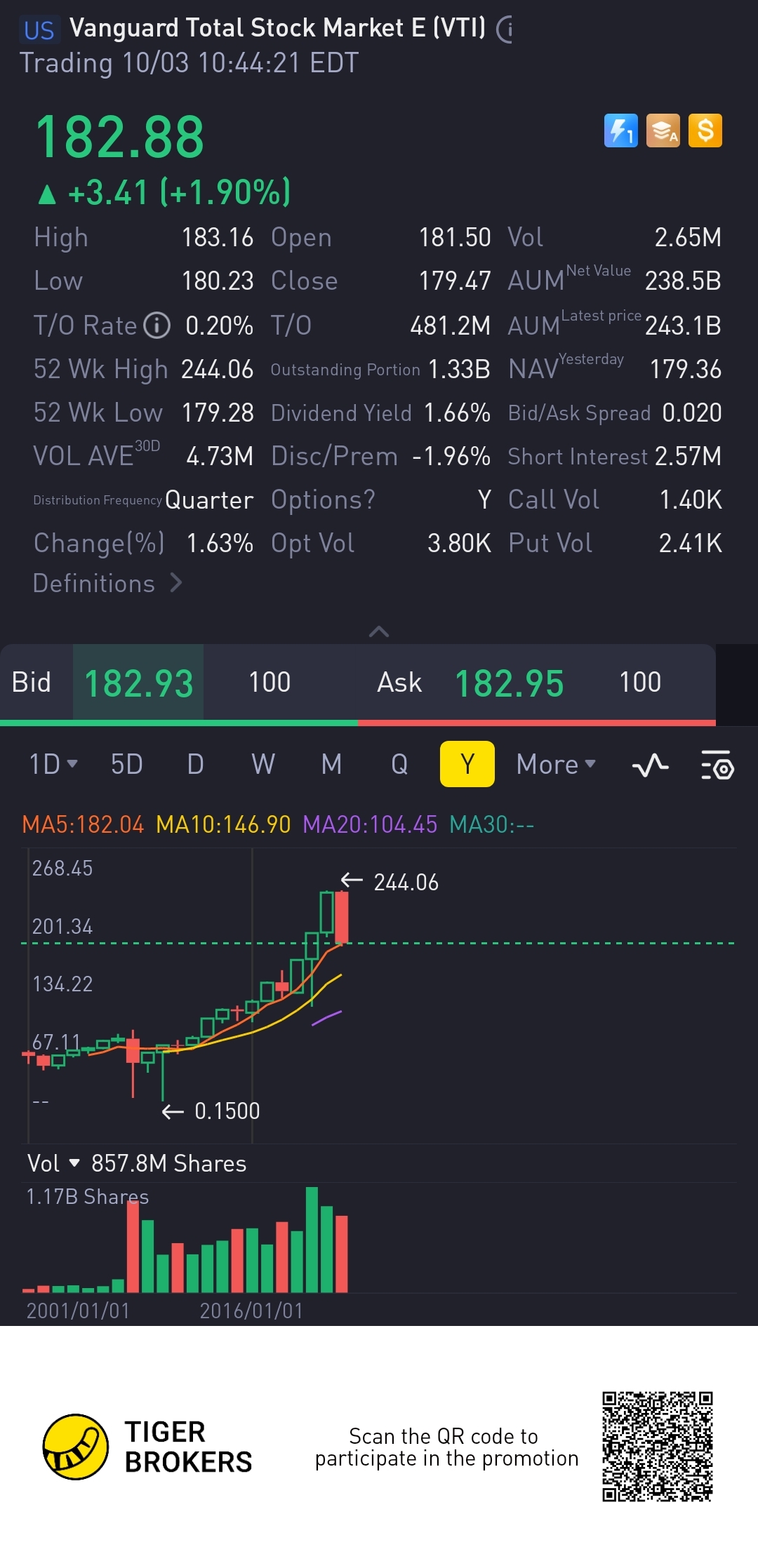The width and height of the screenshot is (758, 1568).
Task: Open the Vol indicator dropdown
Action: point(53,1163)
